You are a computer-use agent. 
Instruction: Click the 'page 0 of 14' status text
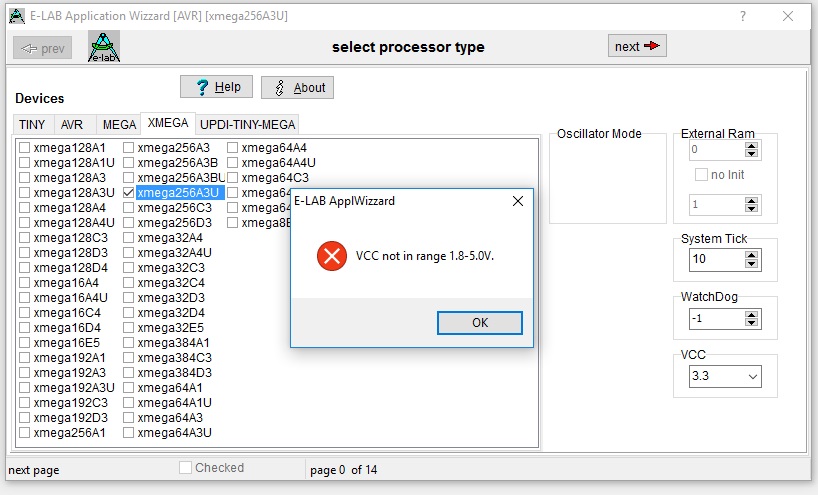tap(343, 470)
